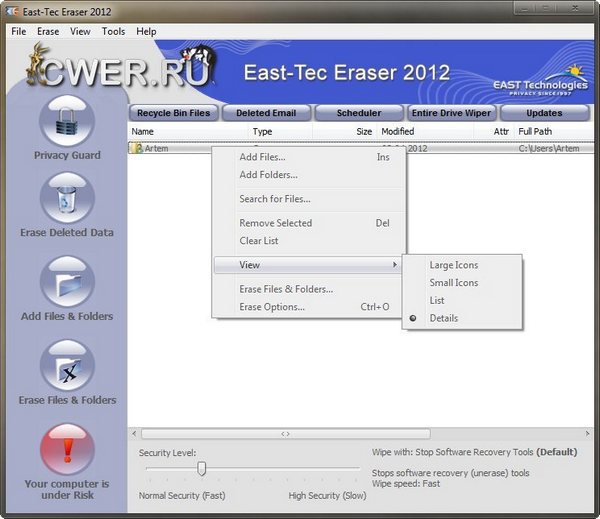Select Add Files... in context menu
The image size is (600, 519).
click(x=308, y=157)
